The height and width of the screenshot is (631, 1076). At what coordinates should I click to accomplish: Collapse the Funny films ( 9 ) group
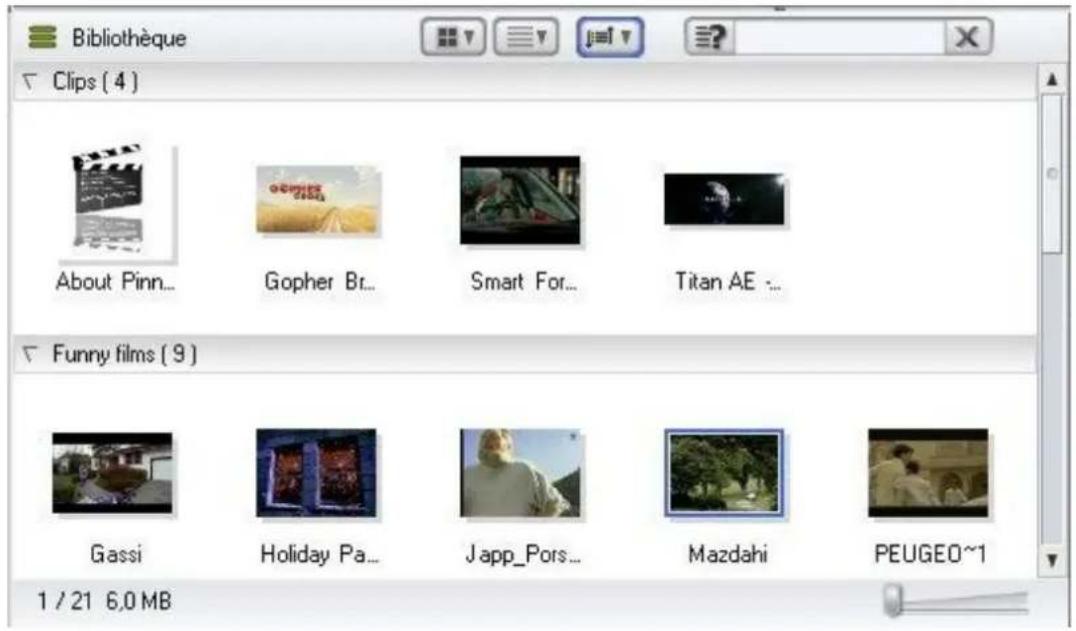(30, 355)
